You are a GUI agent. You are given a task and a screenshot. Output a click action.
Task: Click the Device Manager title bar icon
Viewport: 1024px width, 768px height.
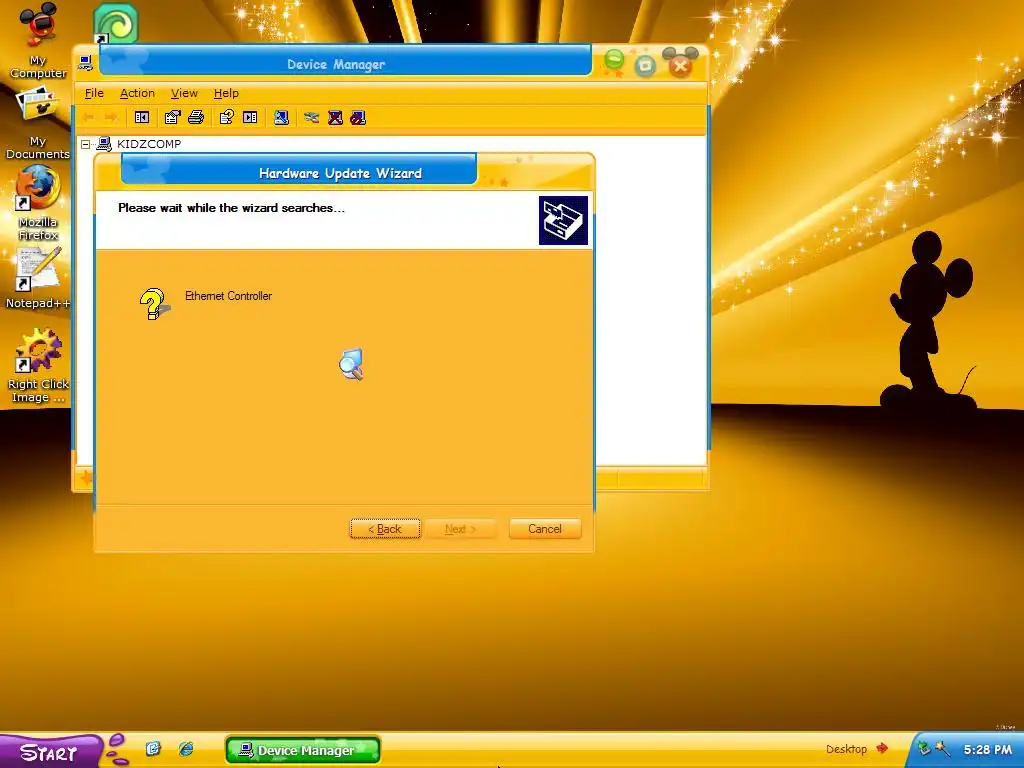(x=85, y=63)
